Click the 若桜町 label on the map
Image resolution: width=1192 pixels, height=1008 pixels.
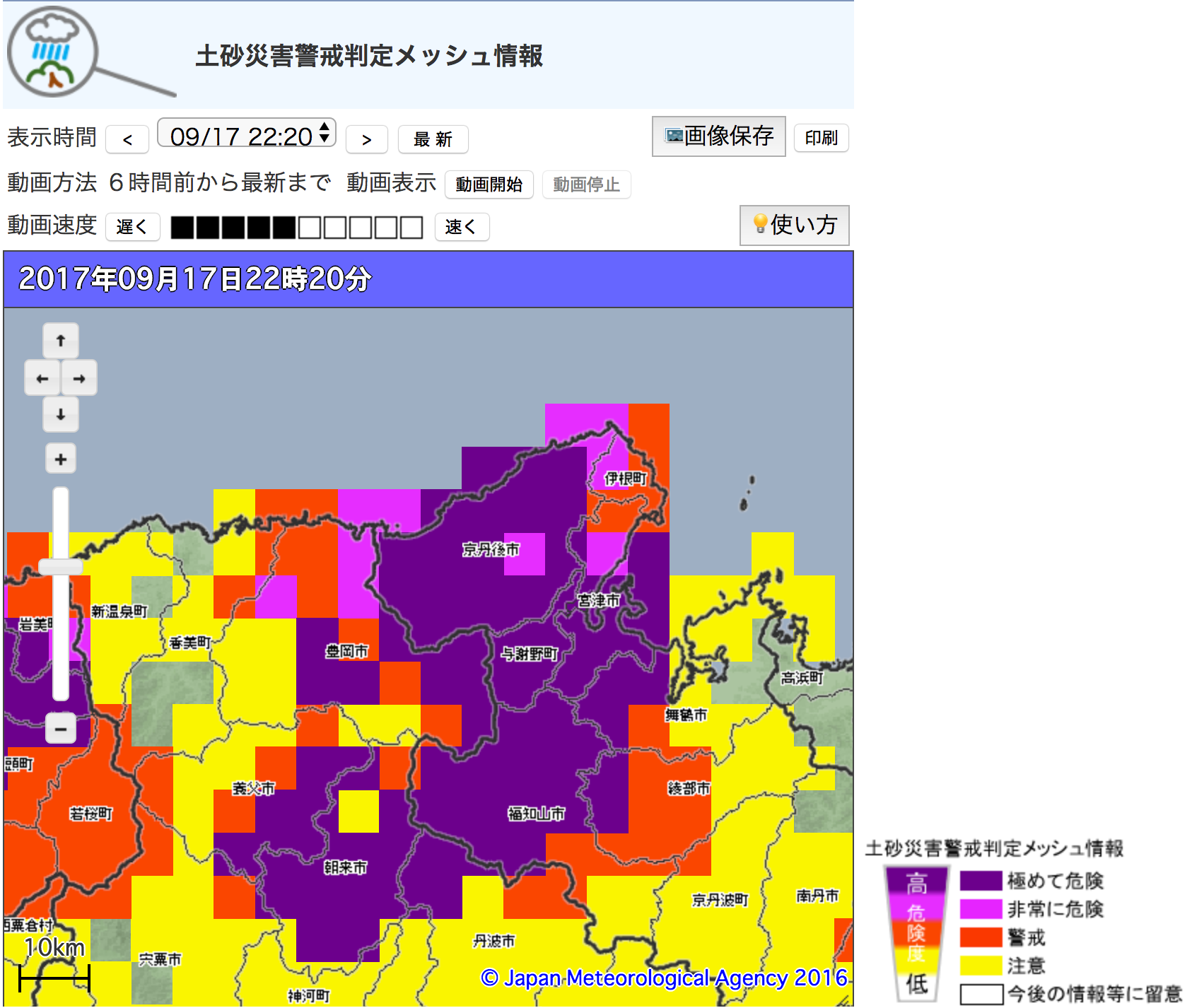(x=91, y=814)
